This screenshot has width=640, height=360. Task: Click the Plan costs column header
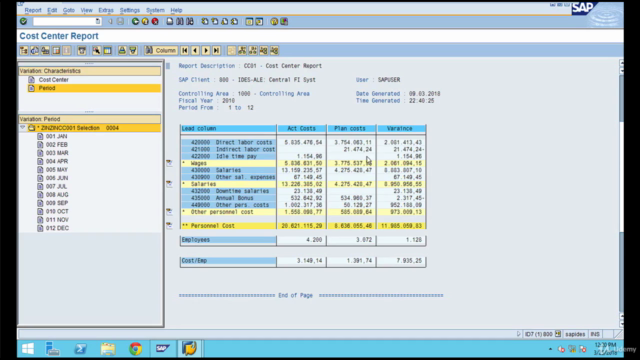[351, 128]
